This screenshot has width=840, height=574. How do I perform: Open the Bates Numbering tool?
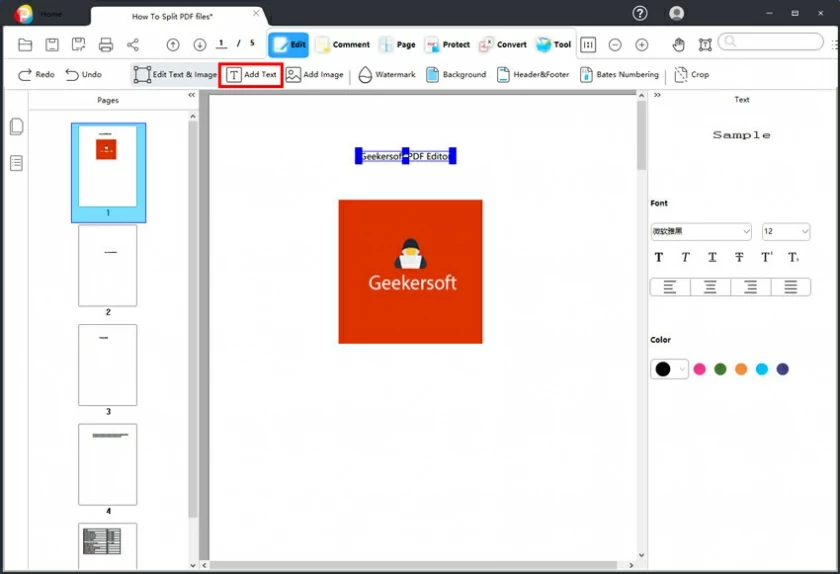click(619, 75)
